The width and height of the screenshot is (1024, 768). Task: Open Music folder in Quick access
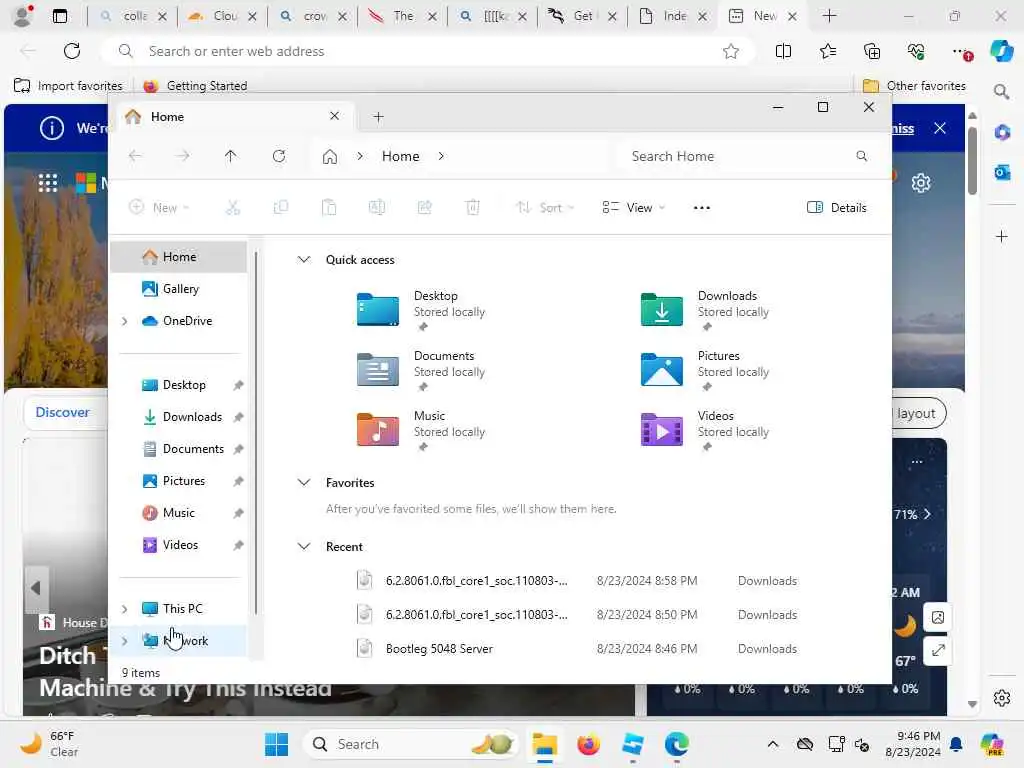click(422, 429)
